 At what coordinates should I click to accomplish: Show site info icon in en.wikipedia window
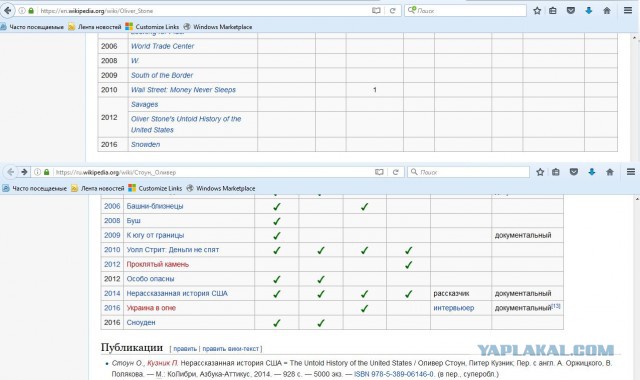pyautogui.click(x=22, y=11)
